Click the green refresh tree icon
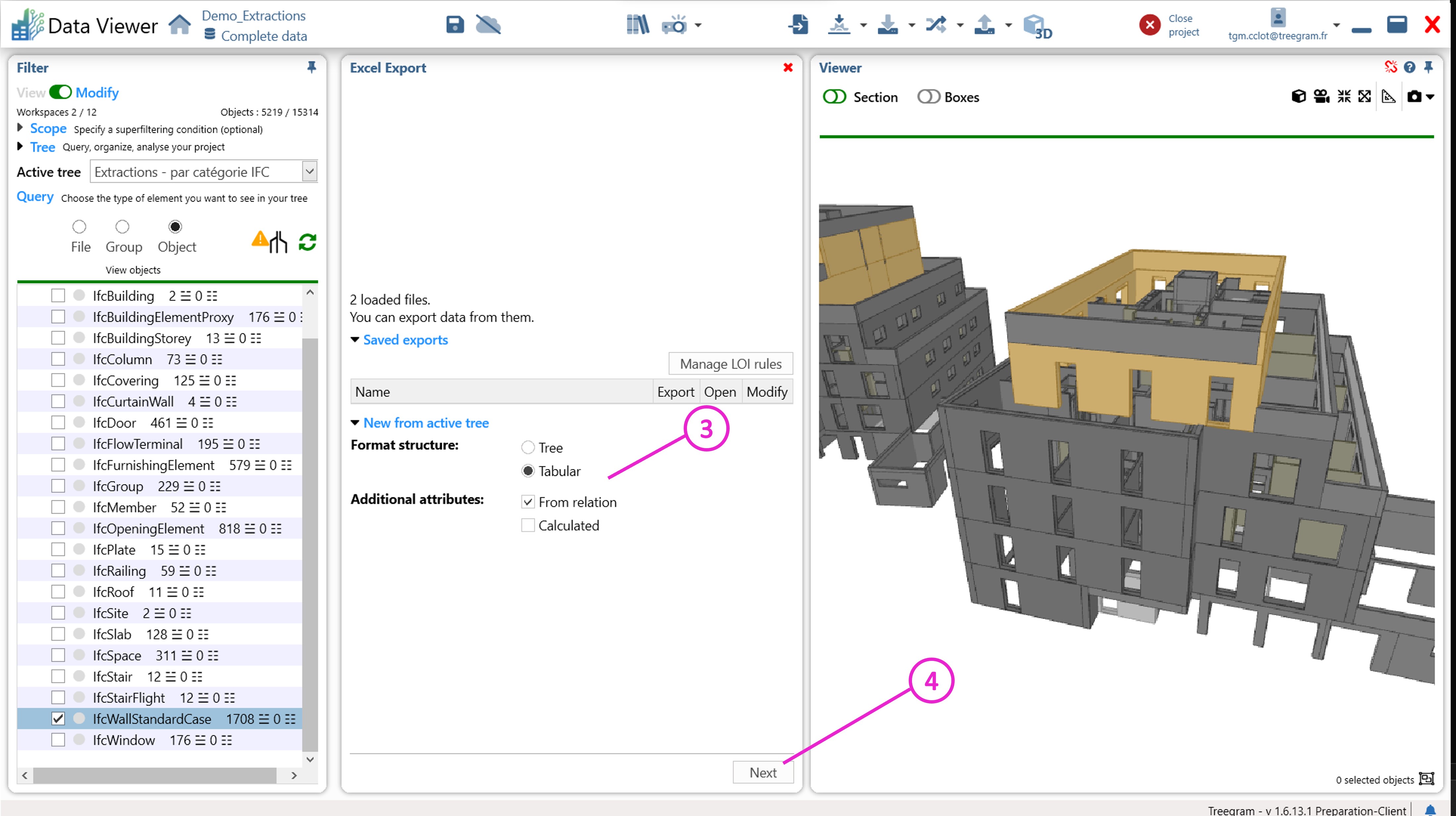Screen dimensions: 1456x816 [x=307, y=242]
